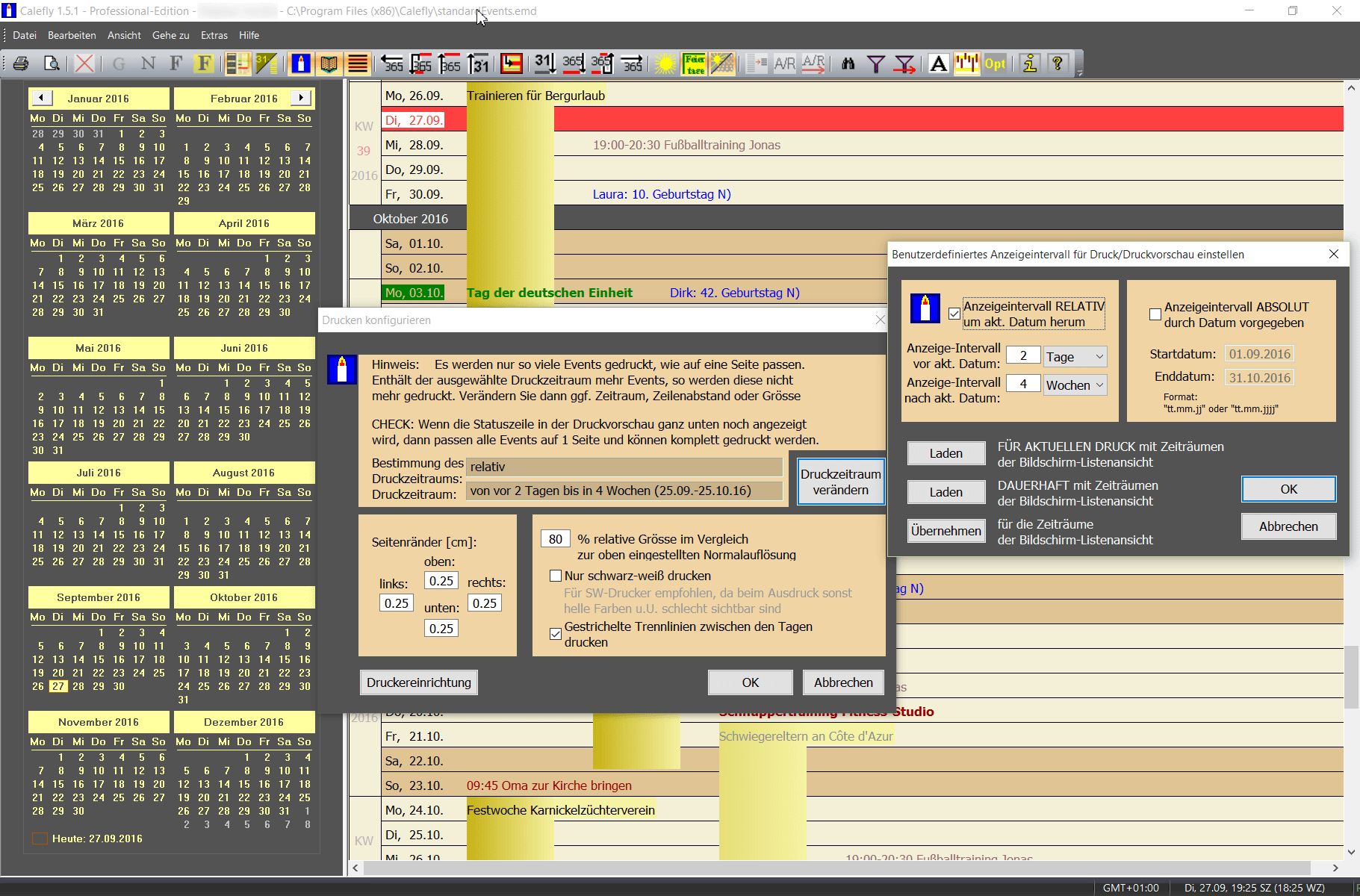Screen dimensions: 1360x896
Task: Open the Datei menu
Action: (x=25, y=35)
